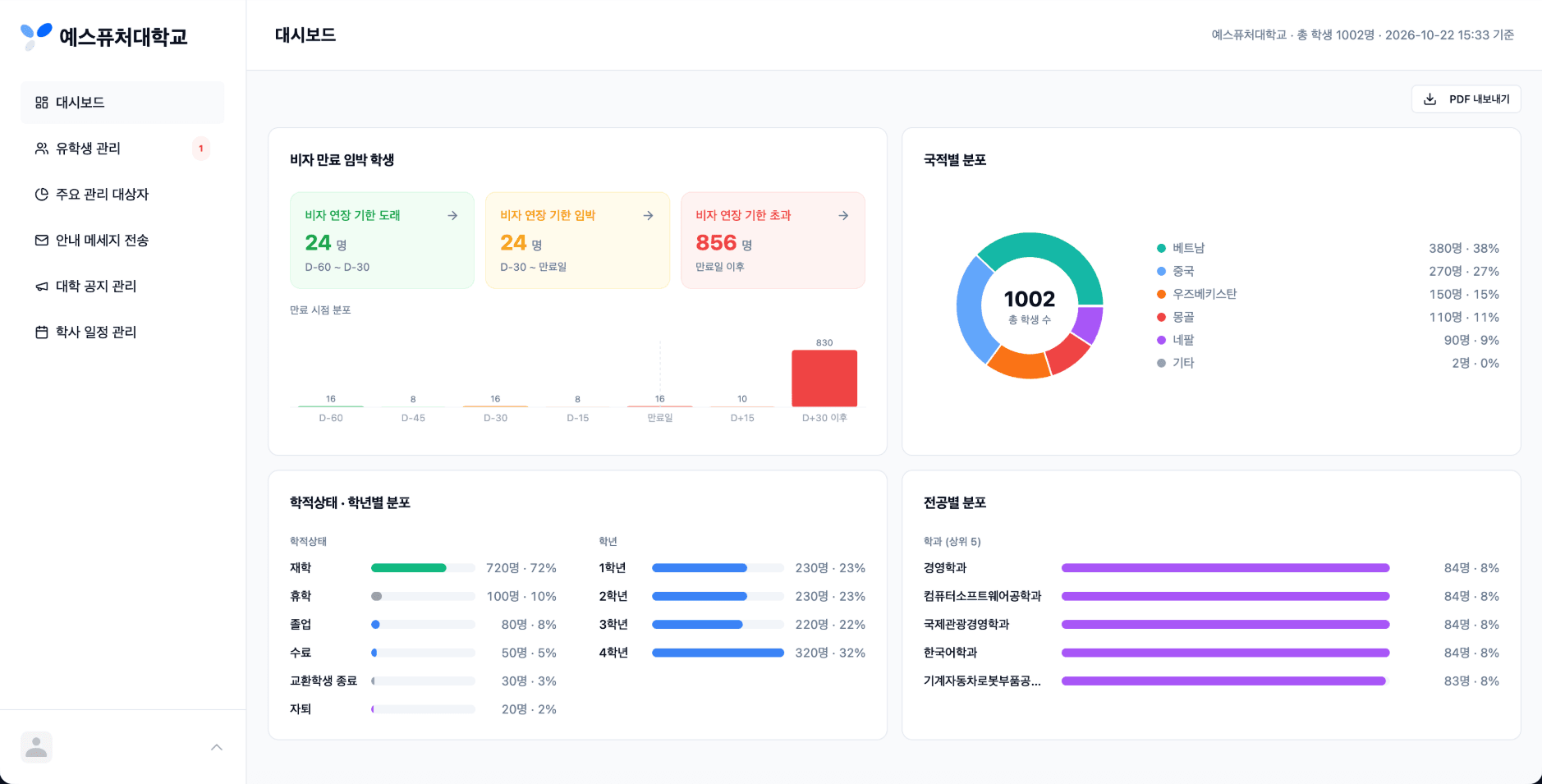Viewport: 1542px width, 784px height.
Task: Click the 교환학생 종료 row label
Action: coord(324,681)
